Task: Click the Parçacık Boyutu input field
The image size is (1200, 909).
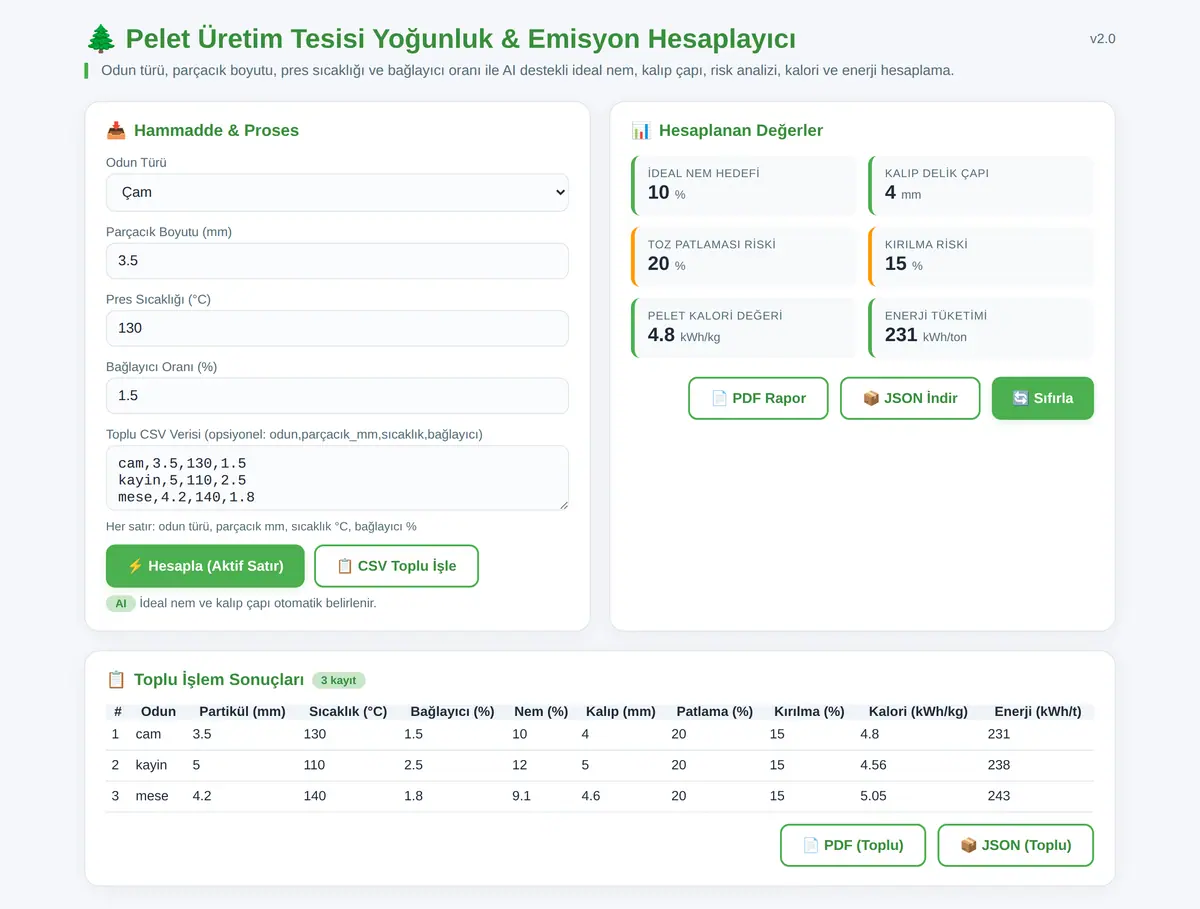Action: [x=337, y=261]
